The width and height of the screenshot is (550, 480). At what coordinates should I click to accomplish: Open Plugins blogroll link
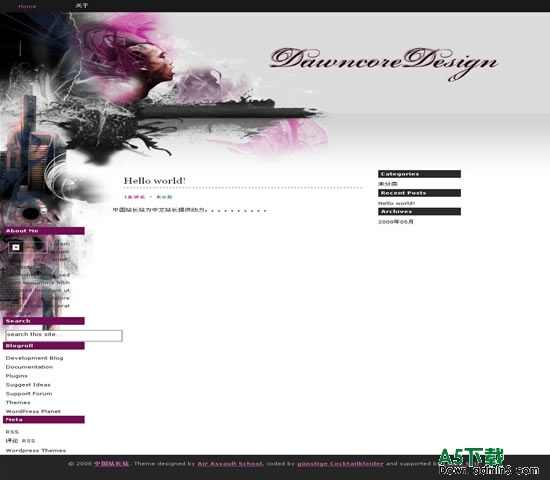tap(16, 376)
